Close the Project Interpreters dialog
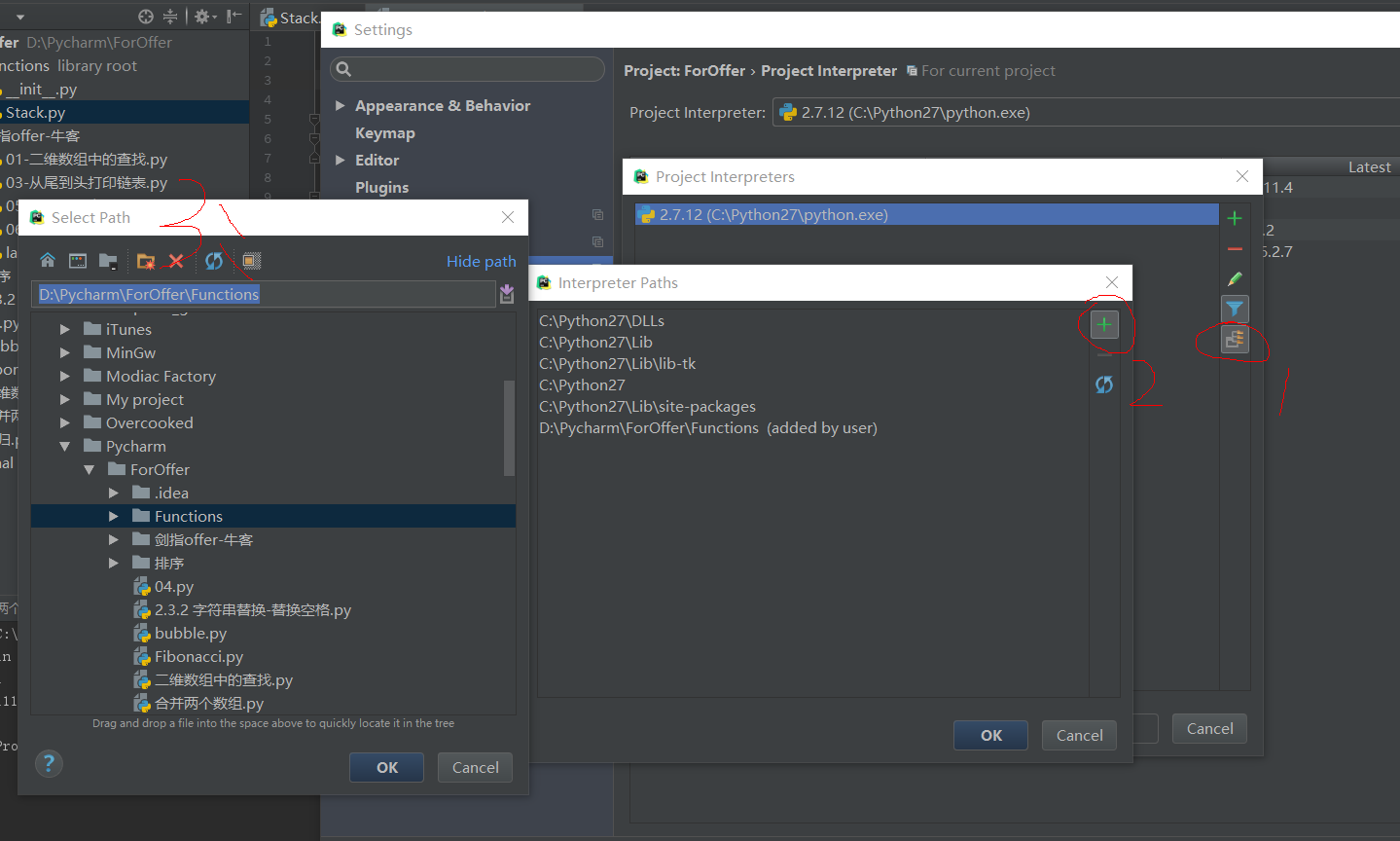The image size is (1400, 841). [x=1242, y=176]
